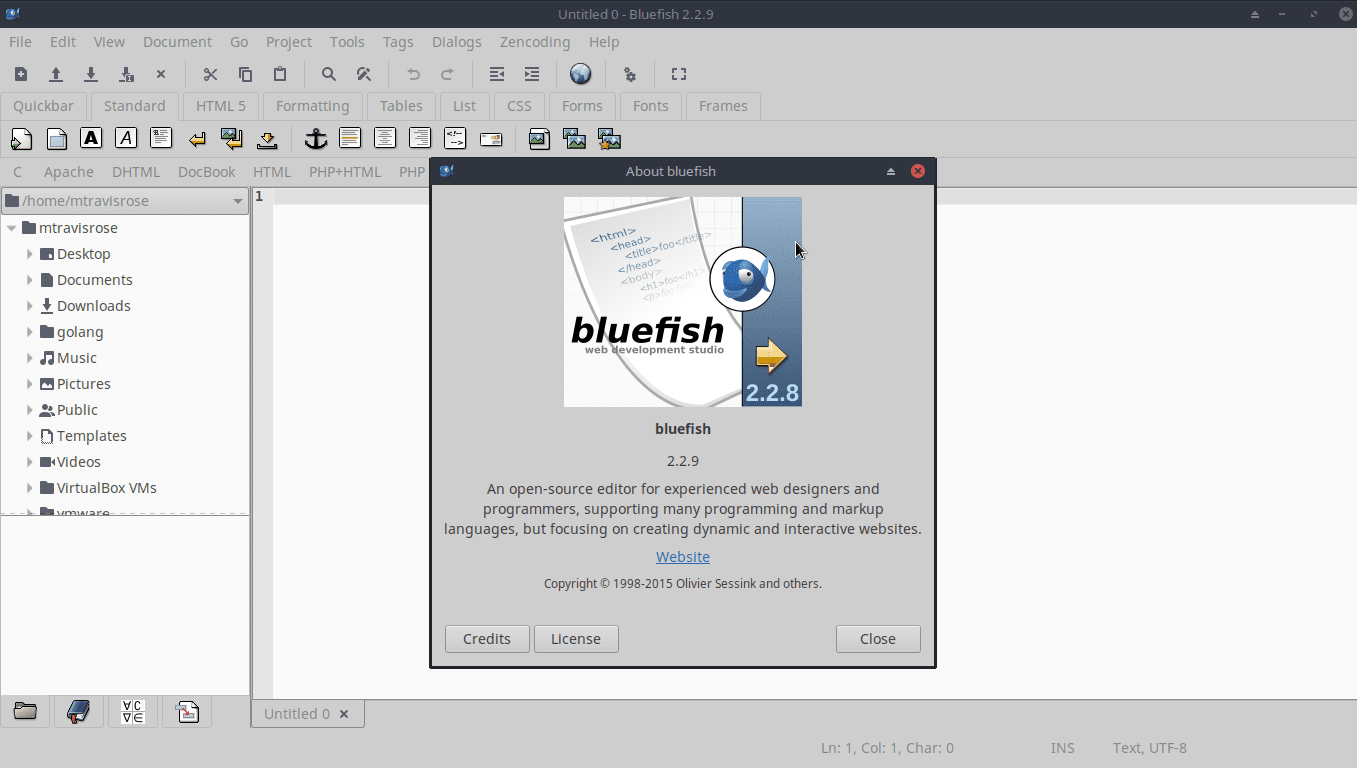Expand the Documents folder arrow
This screenshot has width=1357, height=768.
tap(30, 280)
